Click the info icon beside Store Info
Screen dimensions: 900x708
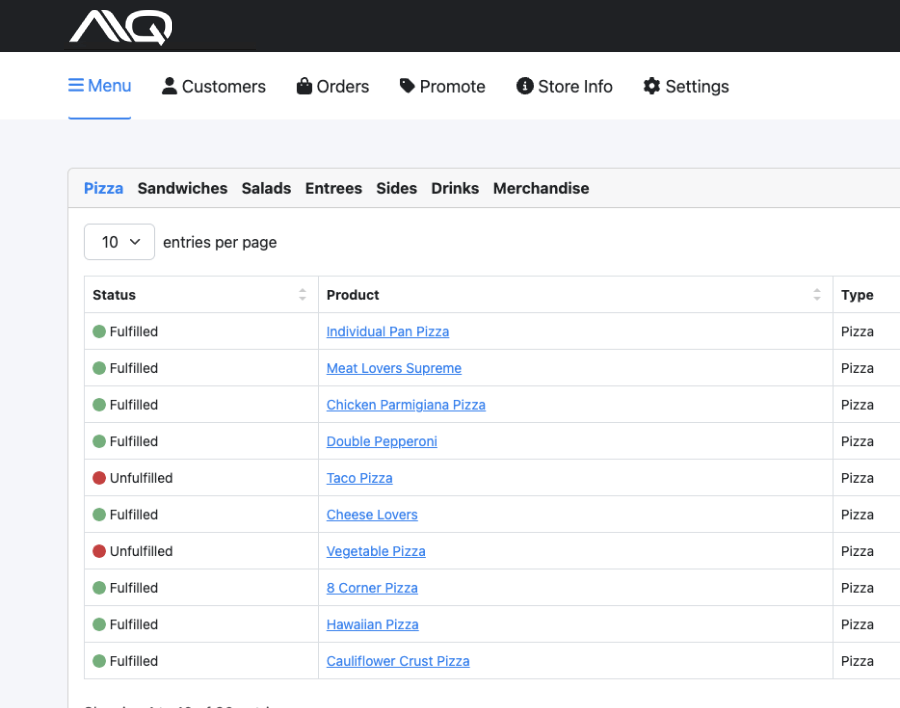pos(524,85)
